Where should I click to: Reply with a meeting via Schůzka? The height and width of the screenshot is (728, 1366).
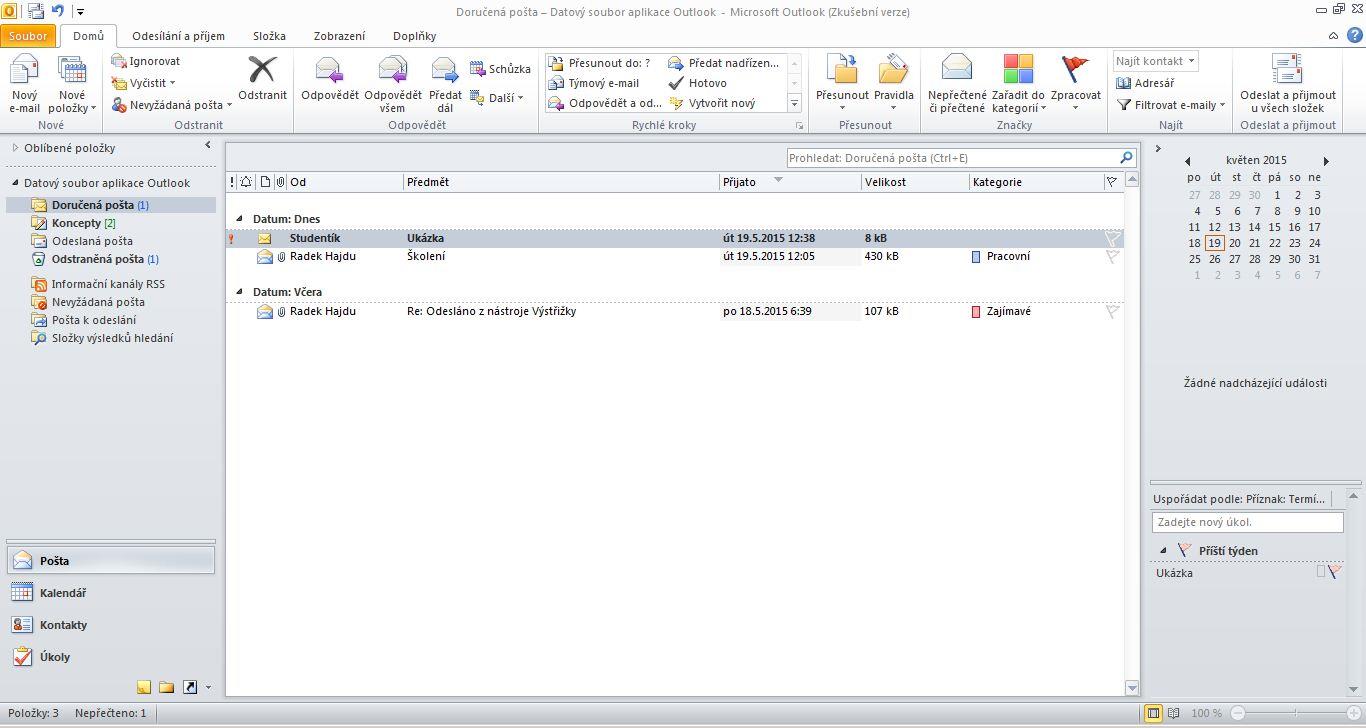[x=500, y=69]
